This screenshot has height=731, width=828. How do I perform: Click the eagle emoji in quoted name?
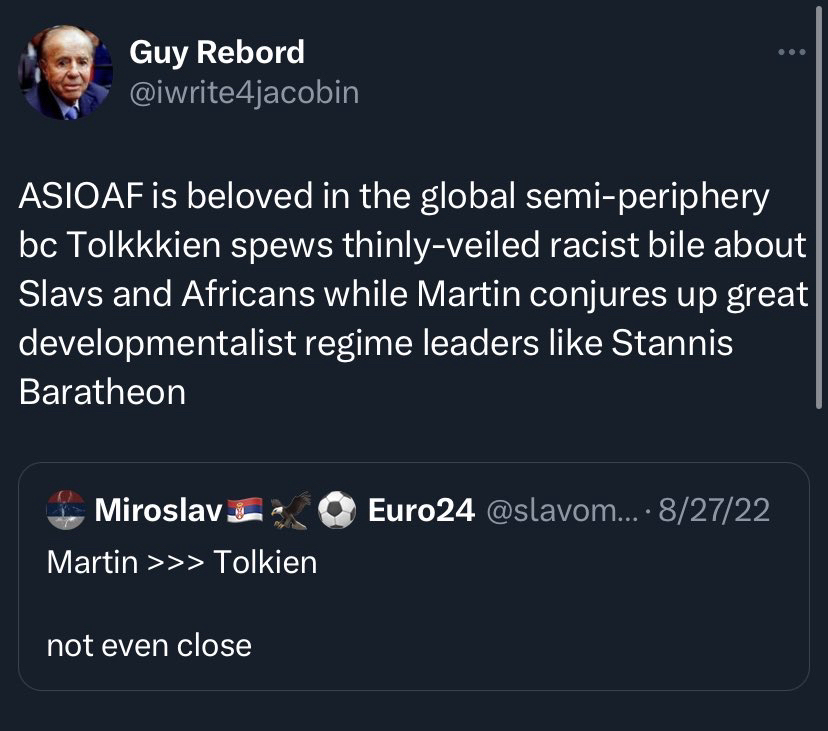tap(291, 510)
